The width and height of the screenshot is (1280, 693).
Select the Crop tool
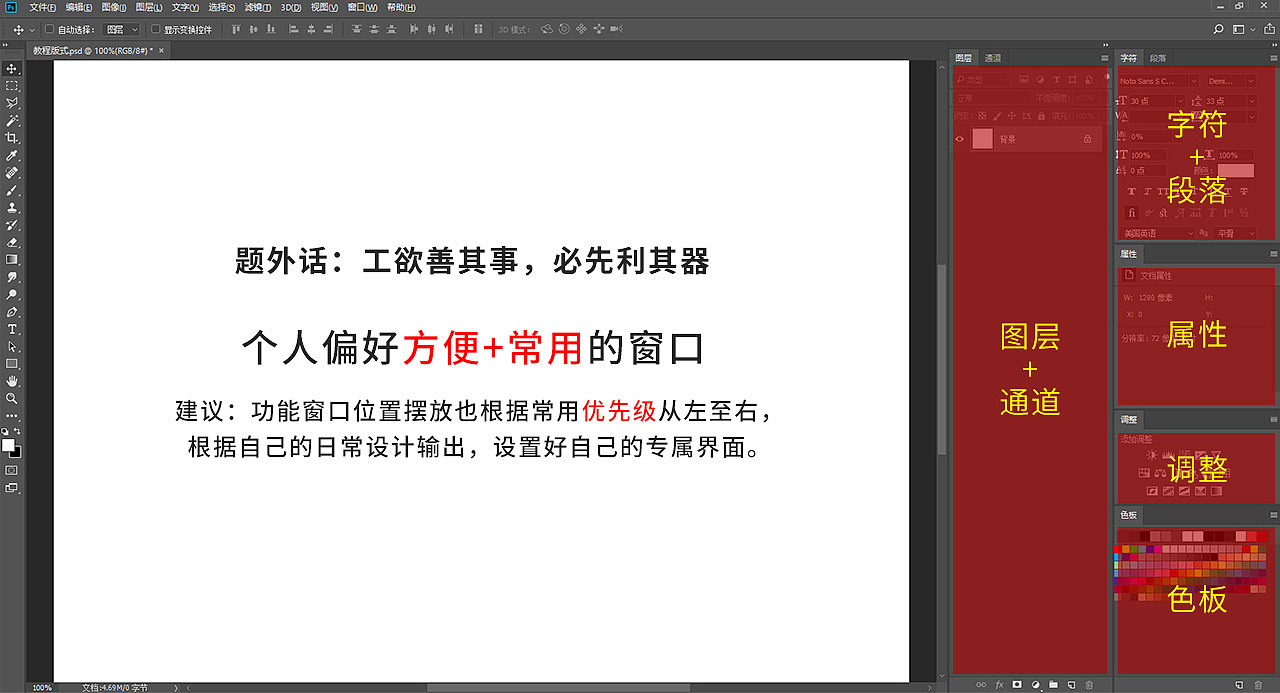[x=12, y=138]
